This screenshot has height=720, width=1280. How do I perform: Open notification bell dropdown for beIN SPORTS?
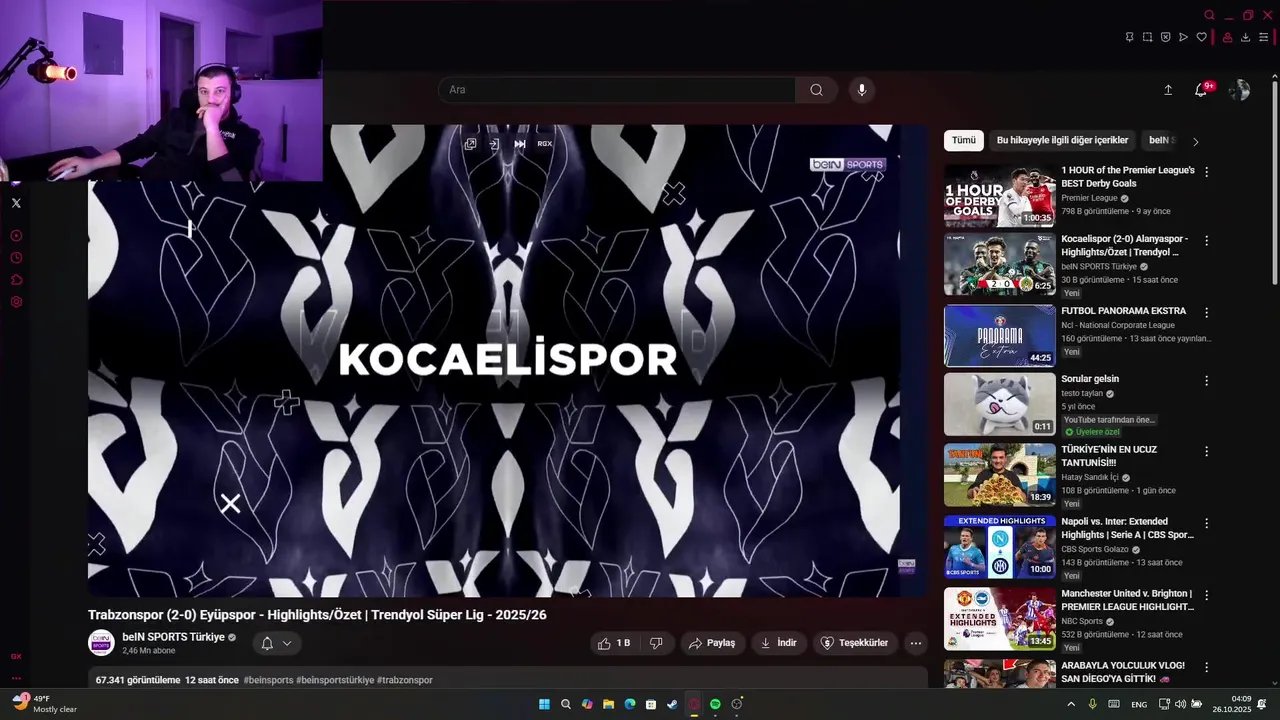(x=276, y=643)
